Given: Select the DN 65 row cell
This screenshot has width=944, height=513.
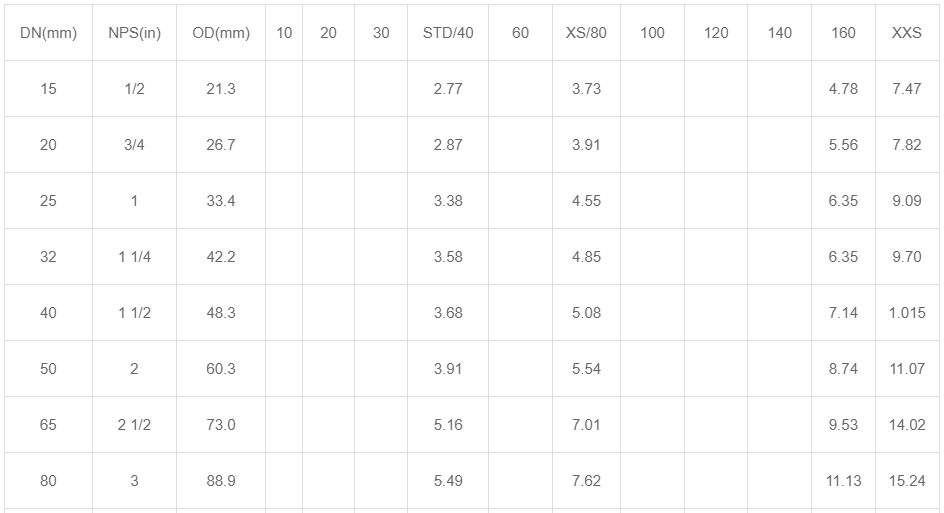Looking at the screenshot, I should pos(48,424).
